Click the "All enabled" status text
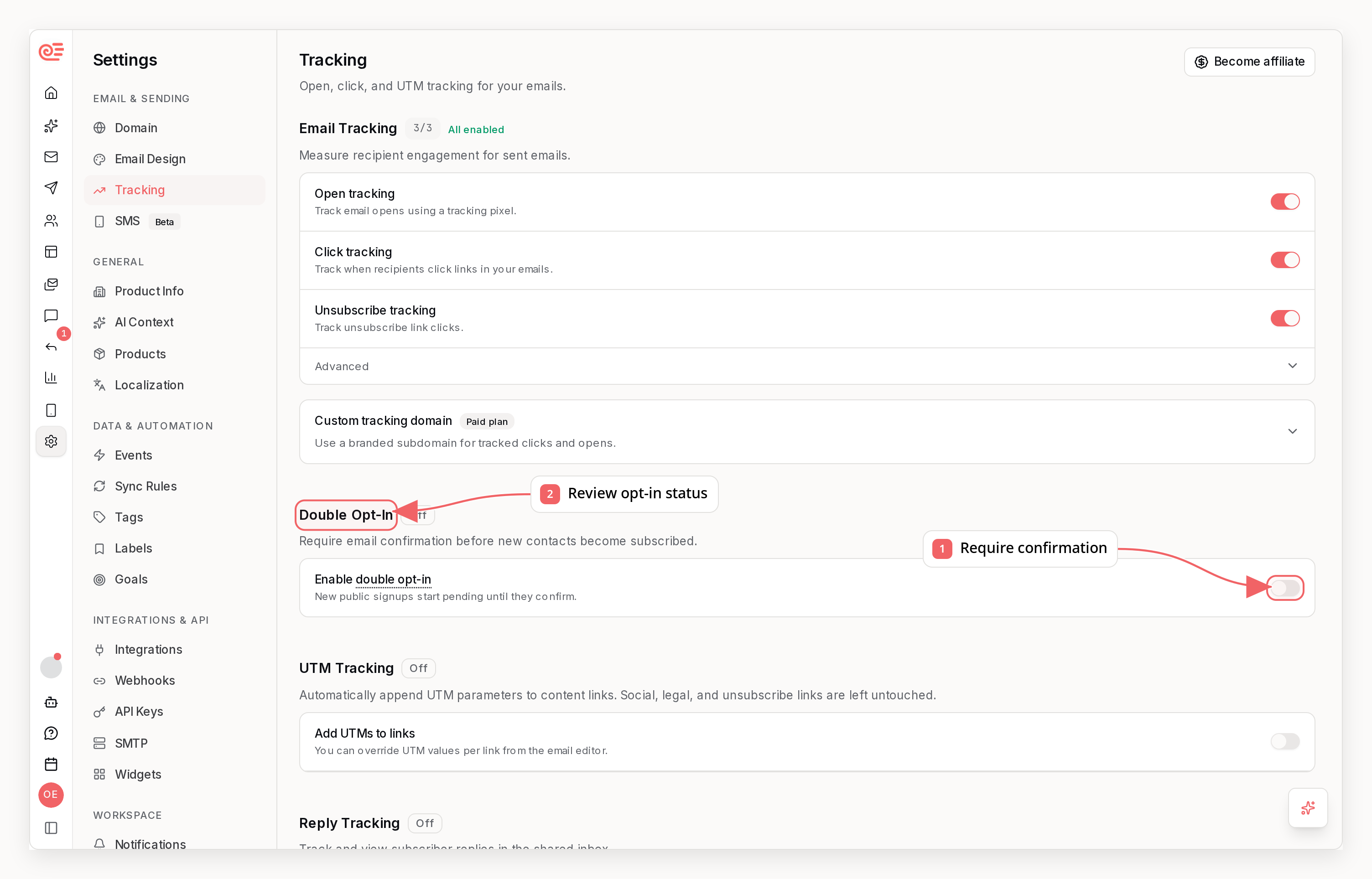Viewport: 1372px width, 879px height. [476, 129]
